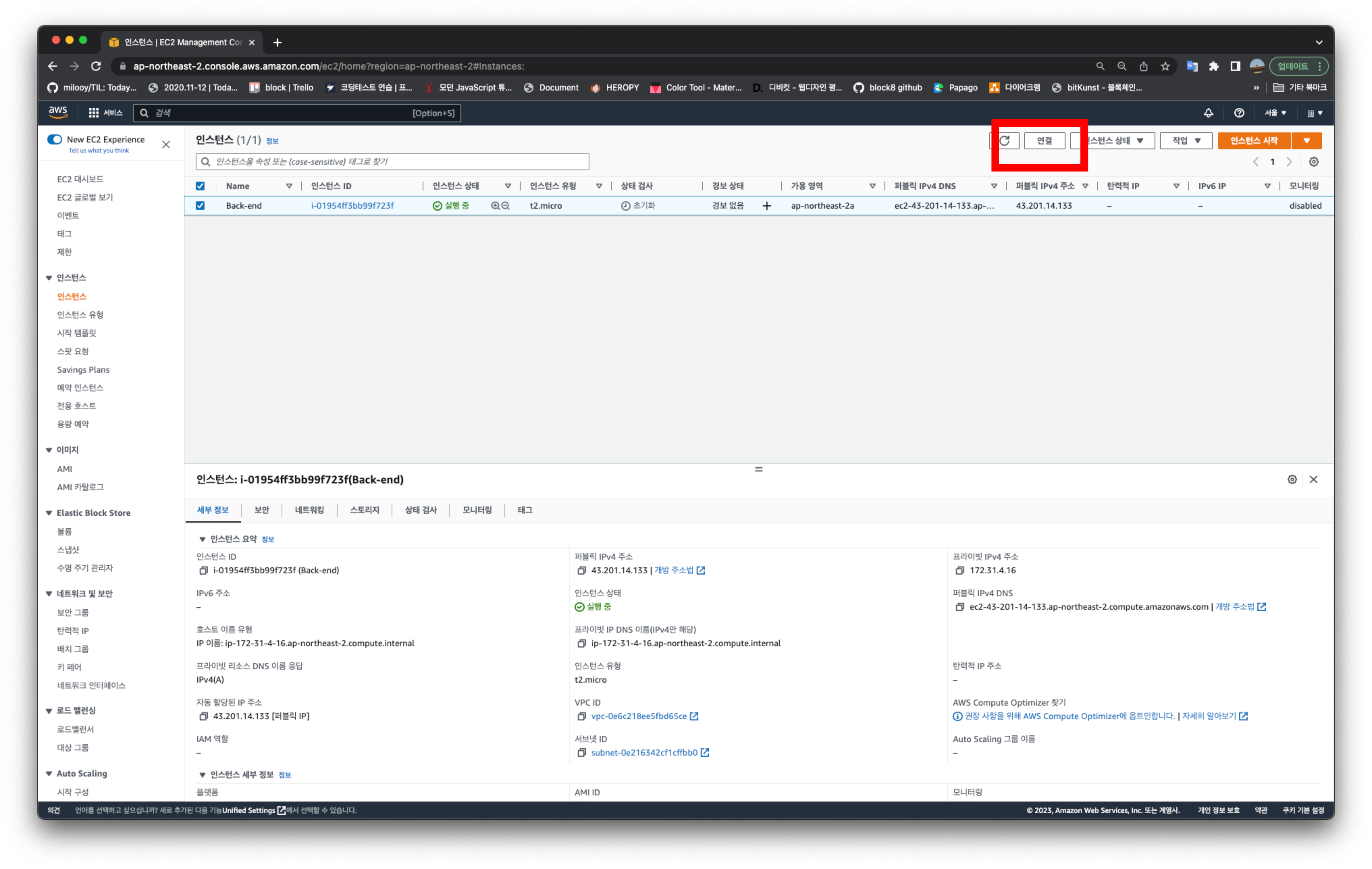Open table preferences gear icon

coord(1313,162)
